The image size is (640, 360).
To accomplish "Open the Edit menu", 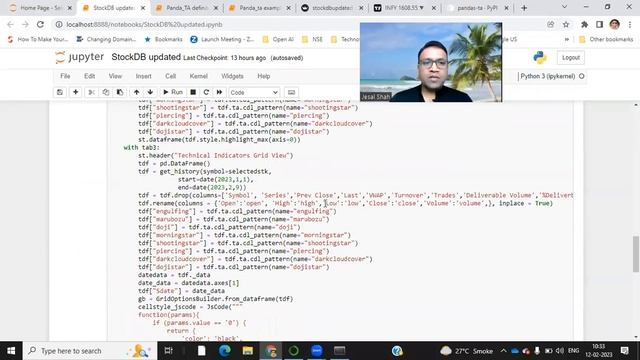I will [89, 76].
